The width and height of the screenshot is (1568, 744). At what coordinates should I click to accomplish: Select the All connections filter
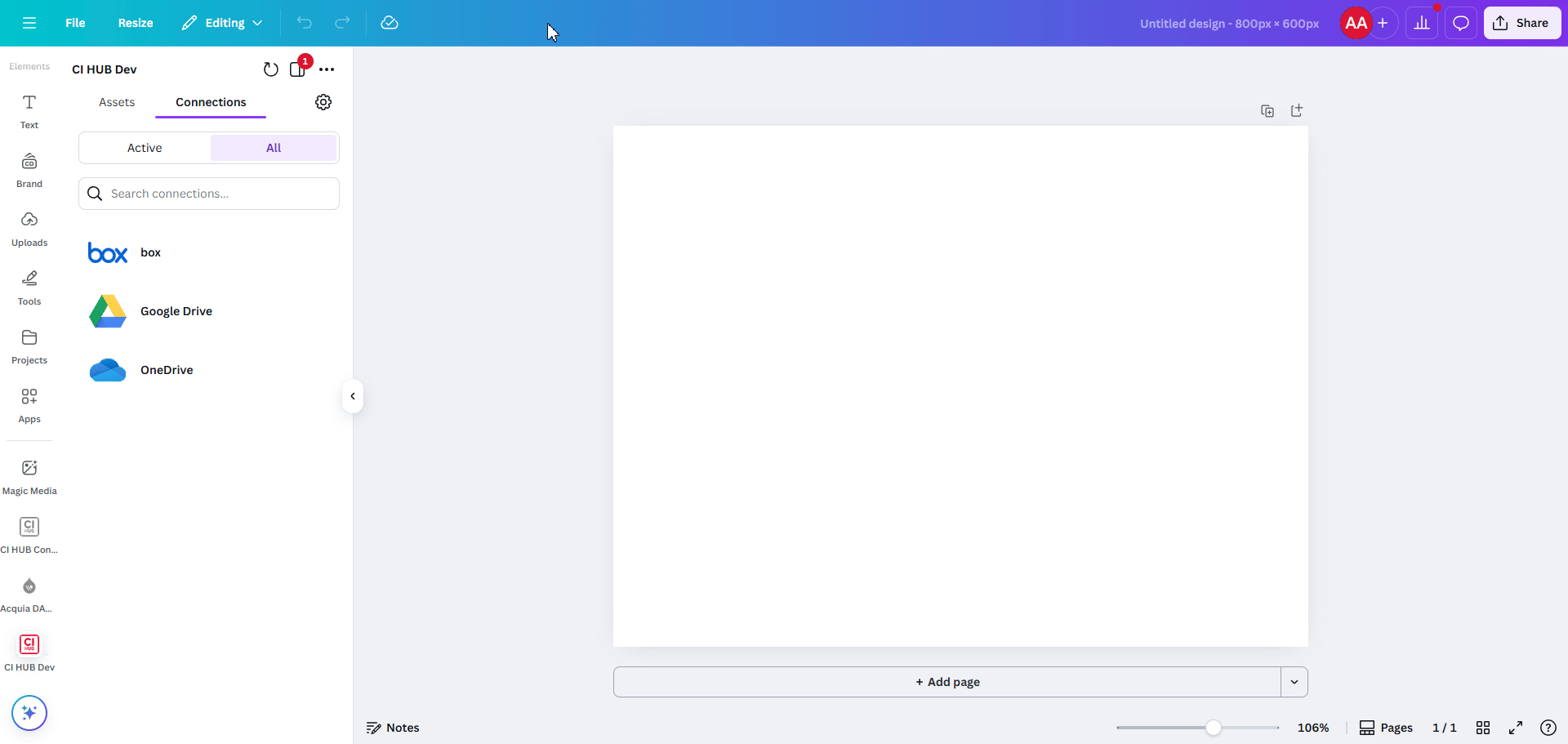[x=274, y=148]
